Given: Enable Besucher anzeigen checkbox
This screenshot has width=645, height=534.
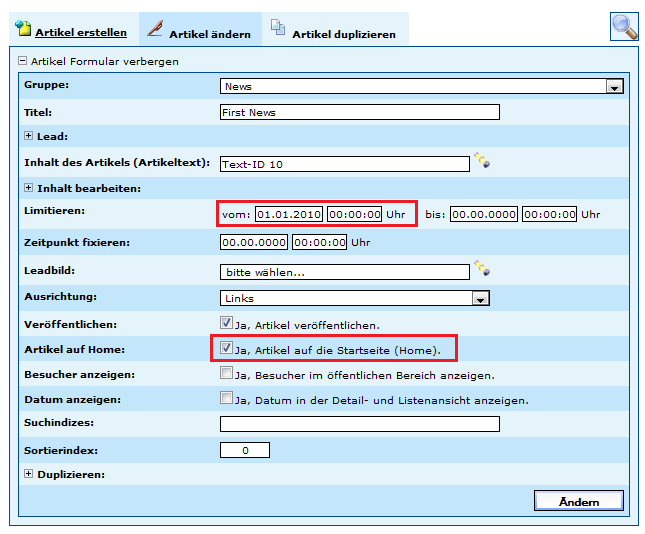Looking at the screenshot, I should (226, 373).
